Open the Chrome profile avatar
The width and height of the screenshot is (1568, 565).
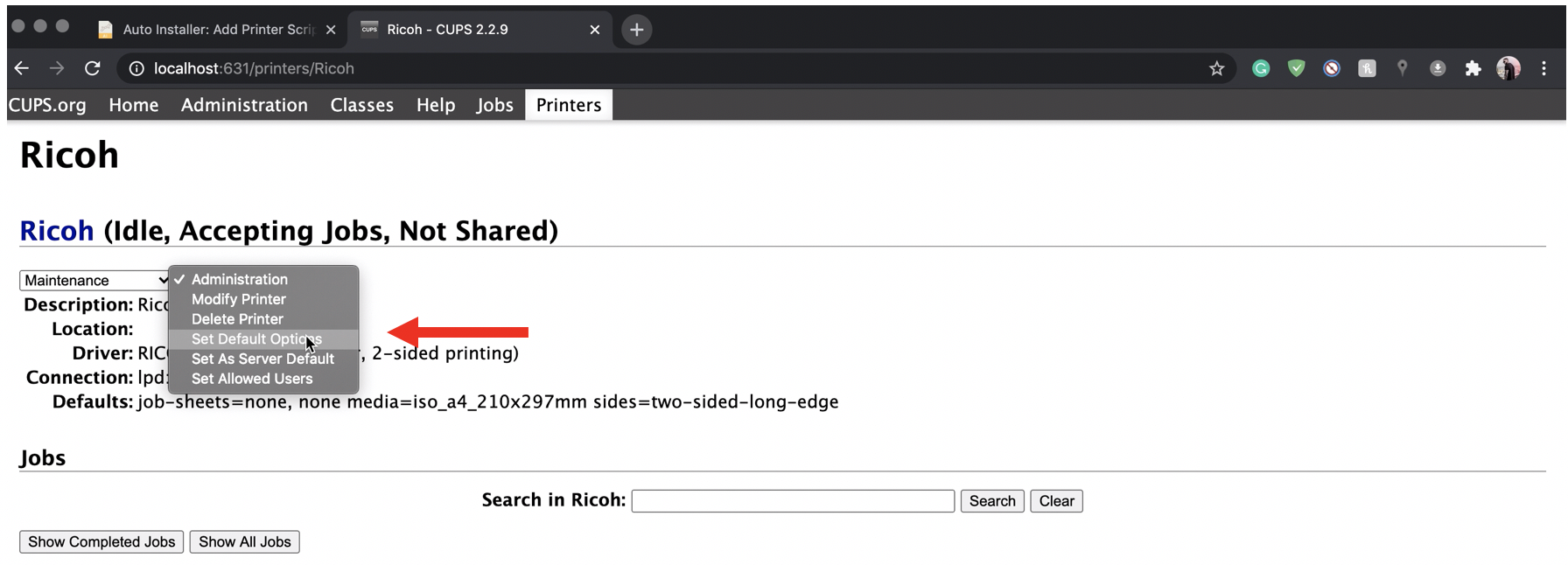point(1508,68)
